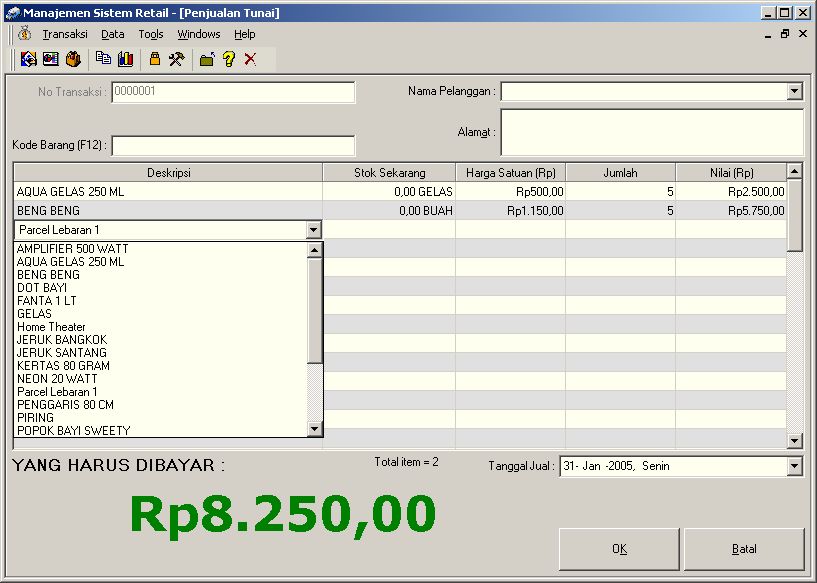Open the bar chart report icon
Viewport: 817px width, 583px height.
click(125, 59)
